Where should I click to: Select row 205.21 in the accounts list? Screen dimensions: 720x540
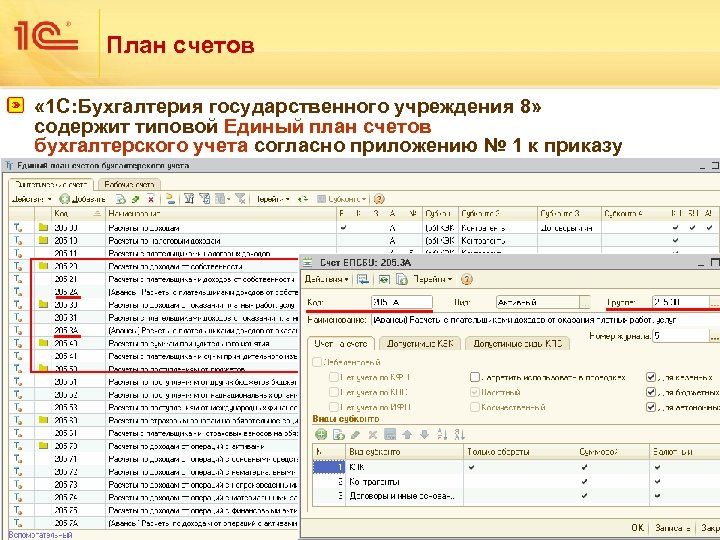point(154,279)
